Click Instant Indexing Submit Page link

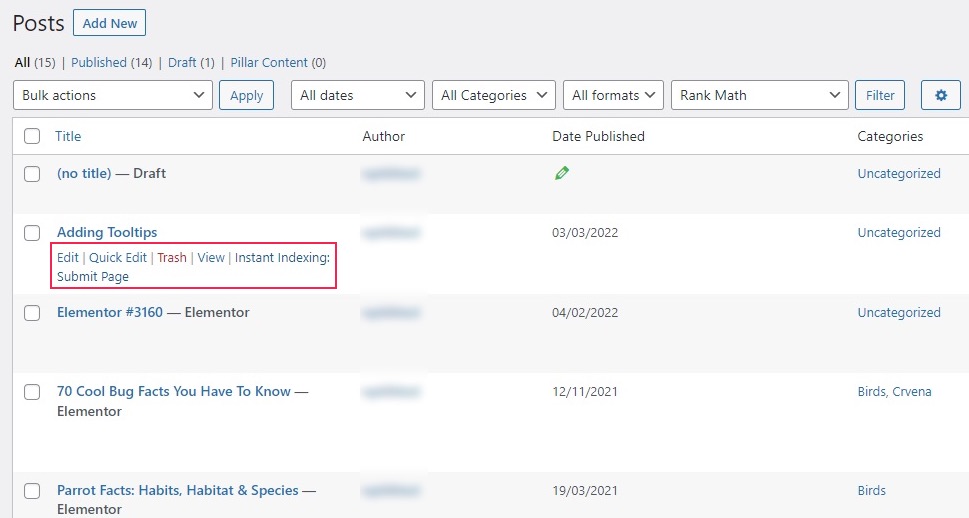pyautogui.click(x=93, y=277)
